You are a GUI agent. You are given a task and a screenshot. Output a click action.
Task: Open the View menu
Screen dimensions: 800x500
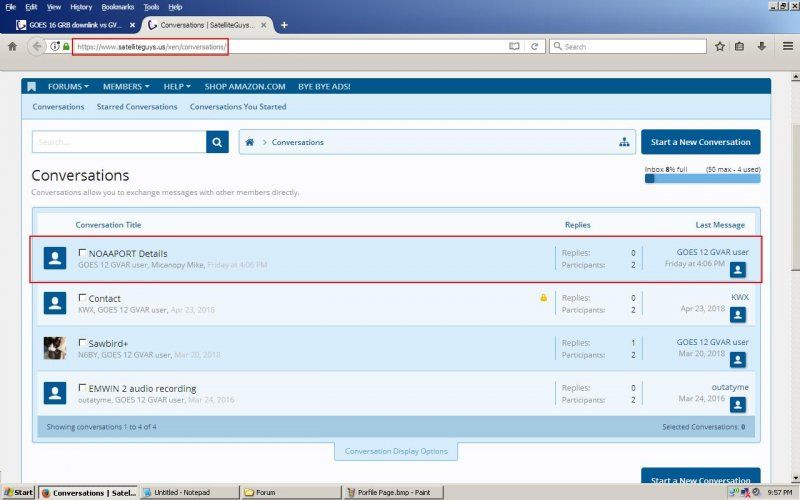pyautogui.click(x=54, y=7)
